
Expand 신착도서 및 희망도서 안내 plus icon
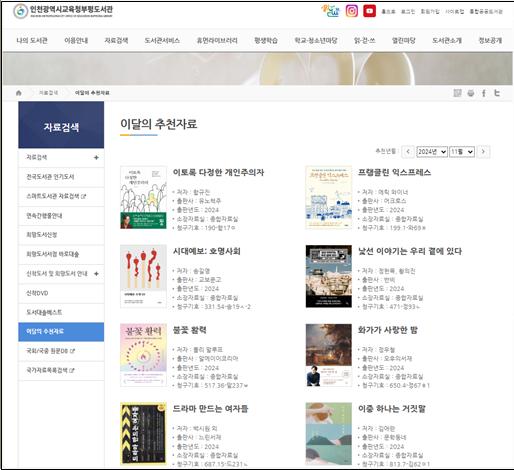click(96, 274)
